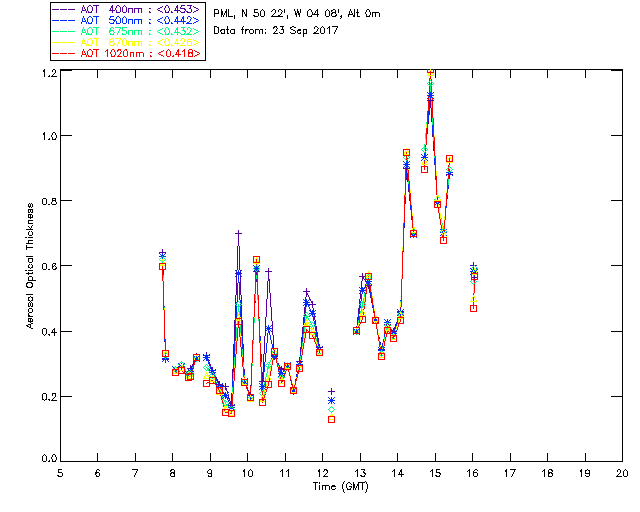This screenshot has width=640, height=512.
Task: Click x-axis tick label 16
Action: coord(472,473)
